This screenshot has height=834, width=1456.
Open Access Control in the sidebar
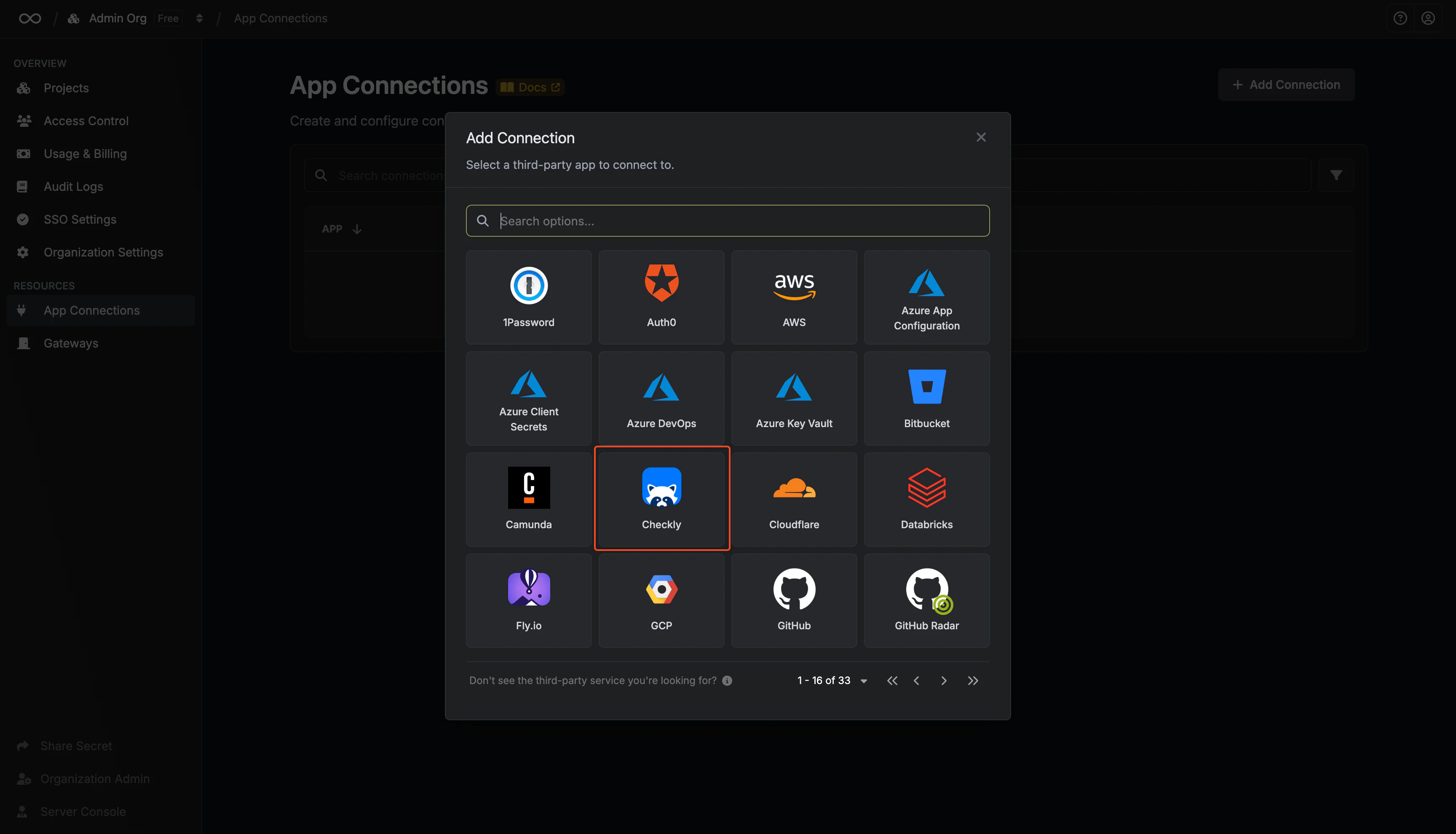click(x=101, y=121)
